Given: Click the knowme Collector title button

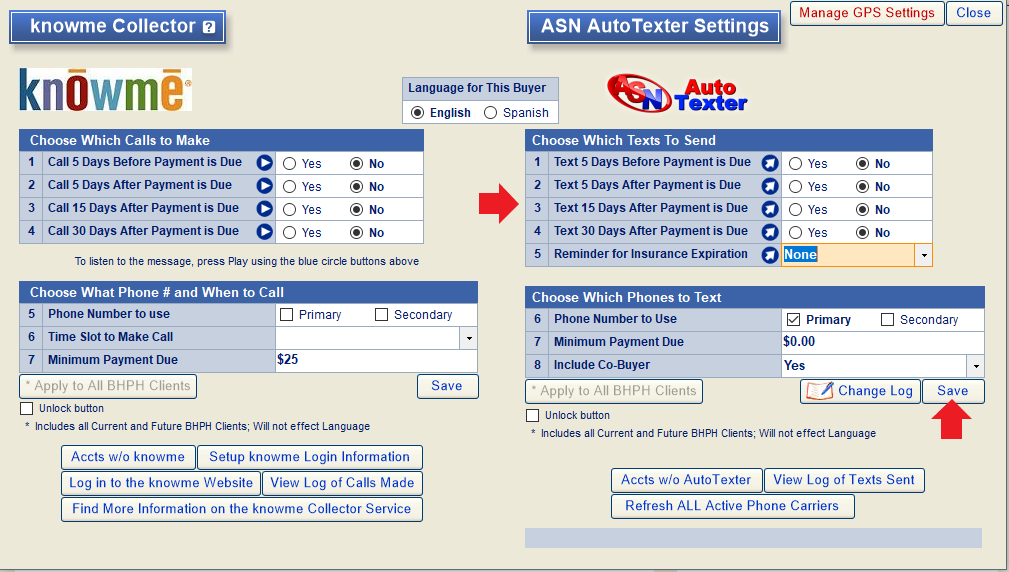Looking at the screenshot, I should tap(117, 27).
